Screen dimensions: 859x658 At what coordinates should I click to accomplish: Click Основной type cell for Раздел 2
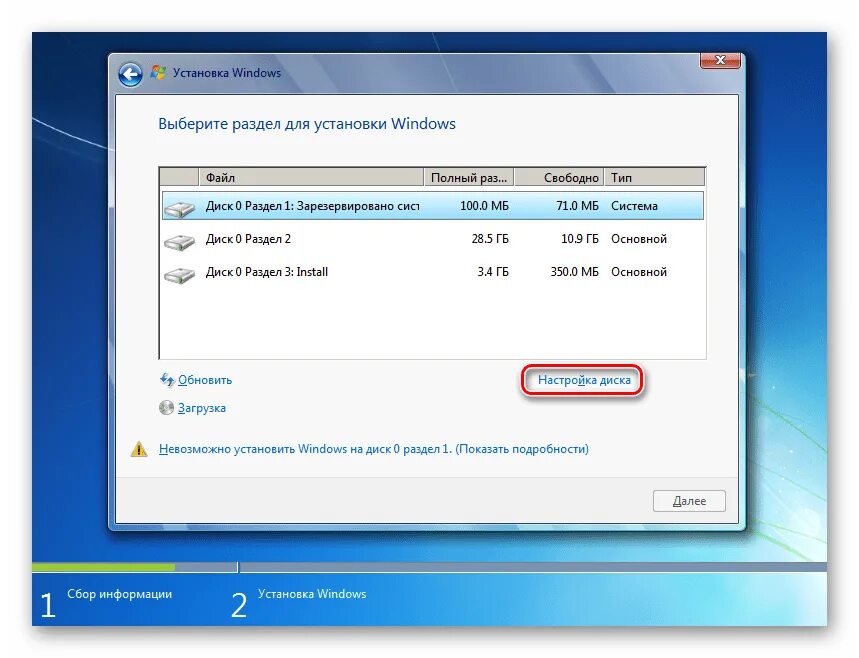(639, 239)
